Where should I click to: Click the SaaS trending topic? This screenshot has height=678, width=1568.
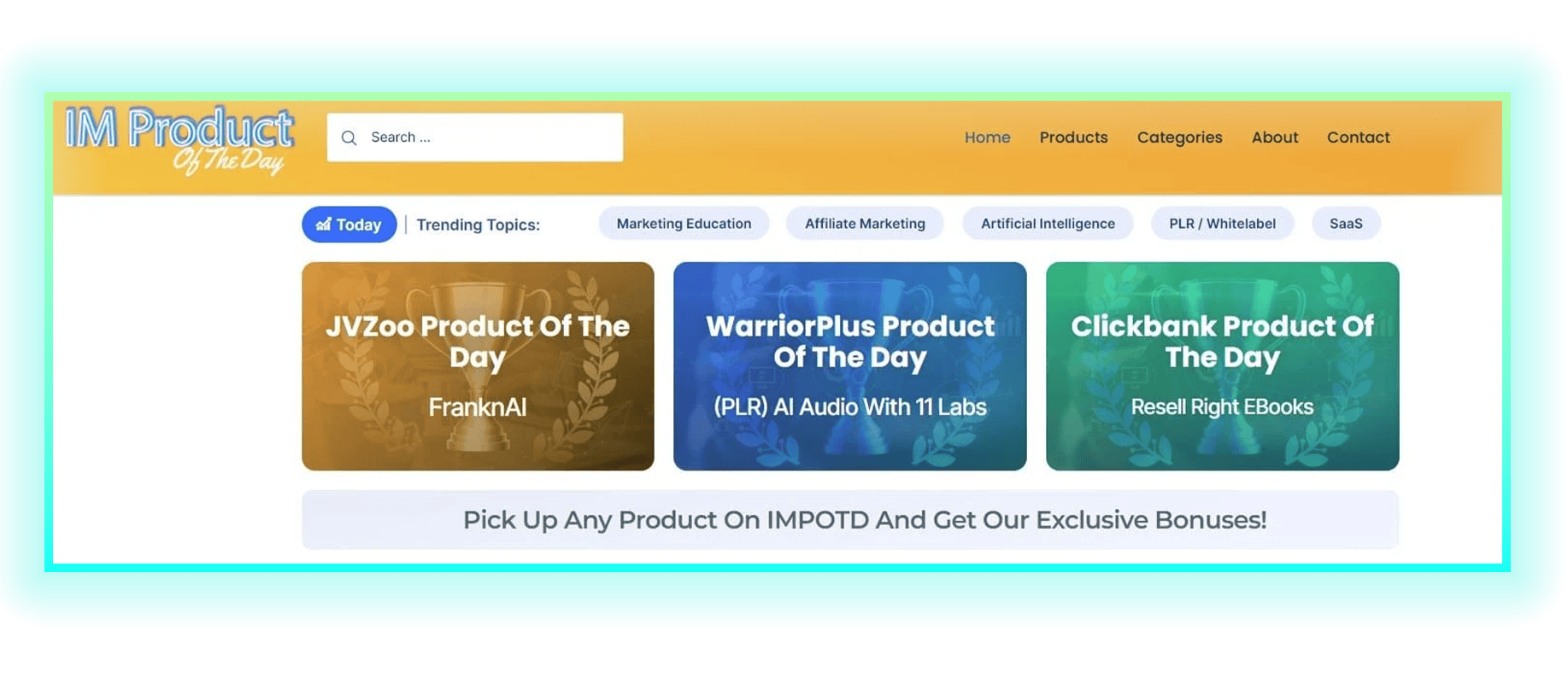tap(1346, 224)
